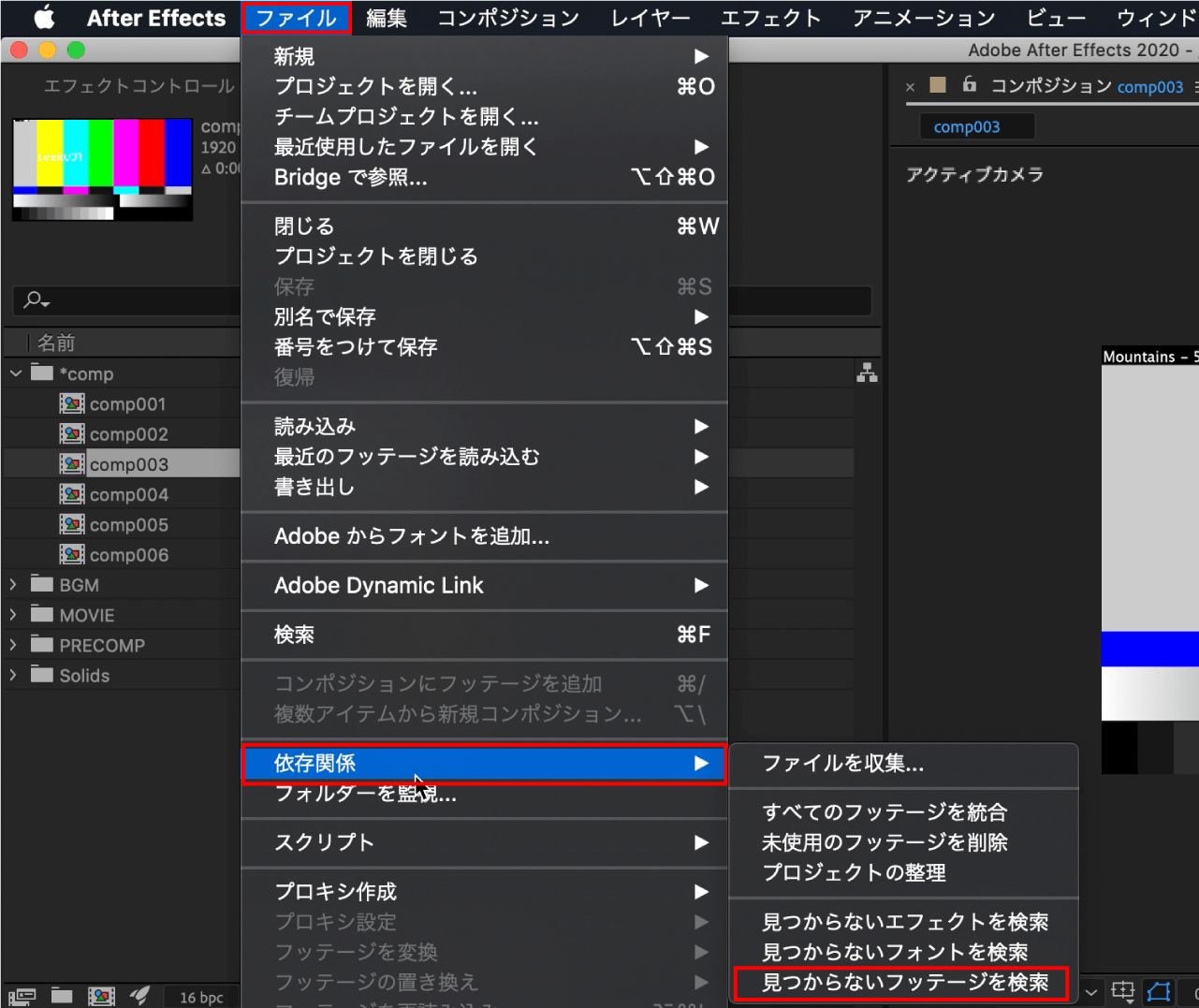Image resolution: width=1199 pixels, height=1008 pixels.
Task: Create a new folder in Project panel
Action: (x=62, y=996)
